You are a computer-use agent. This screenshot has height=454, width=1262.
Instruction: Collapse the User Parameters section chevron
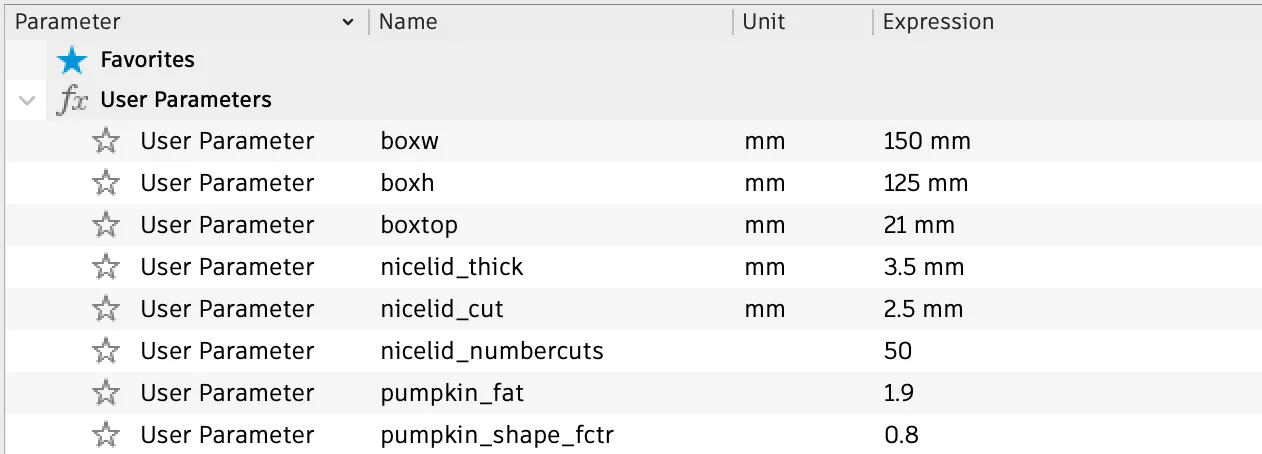[28, 100]
